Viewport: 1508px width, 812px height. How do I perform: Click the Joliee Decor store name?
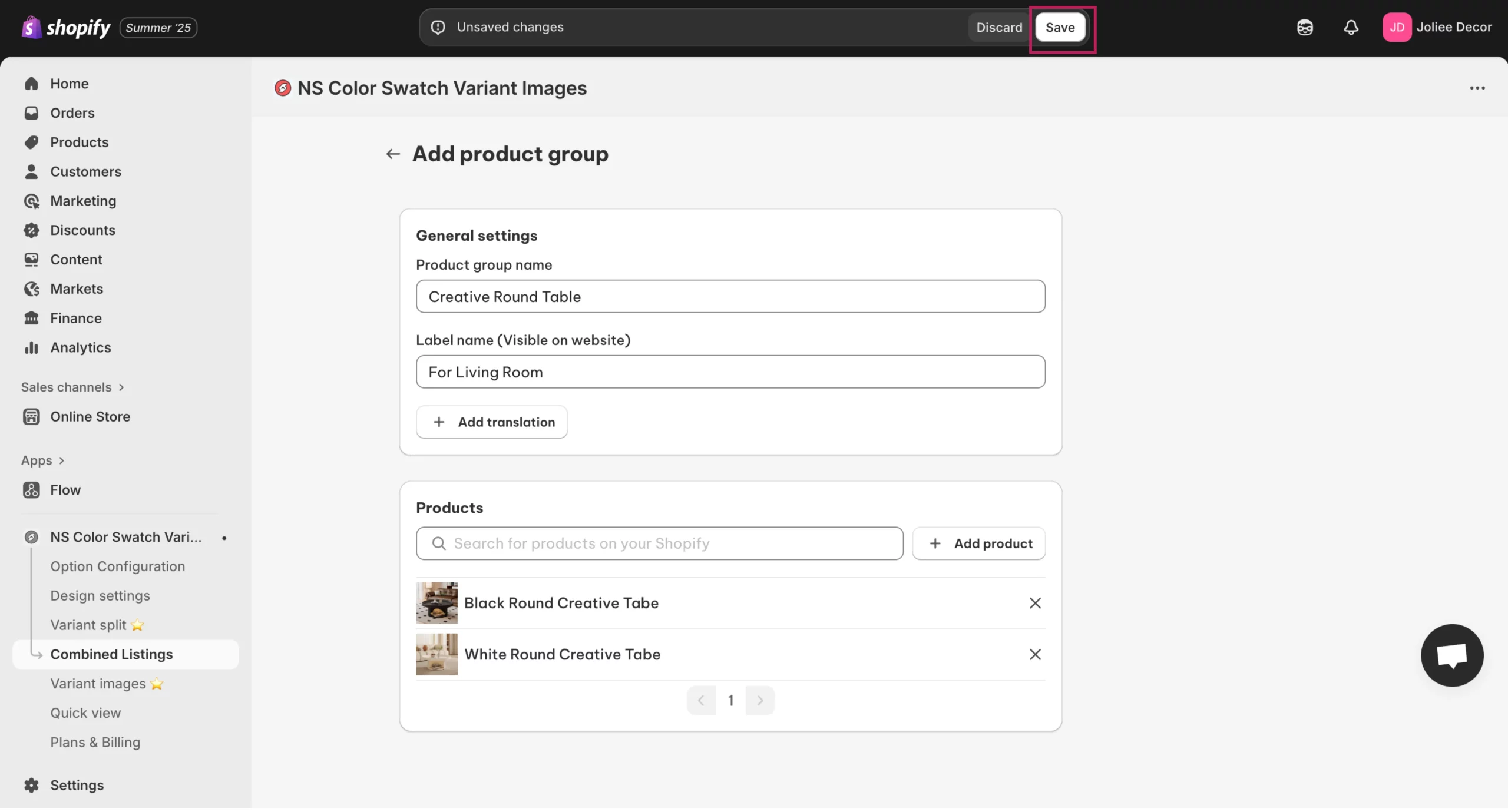[1454, 27]
